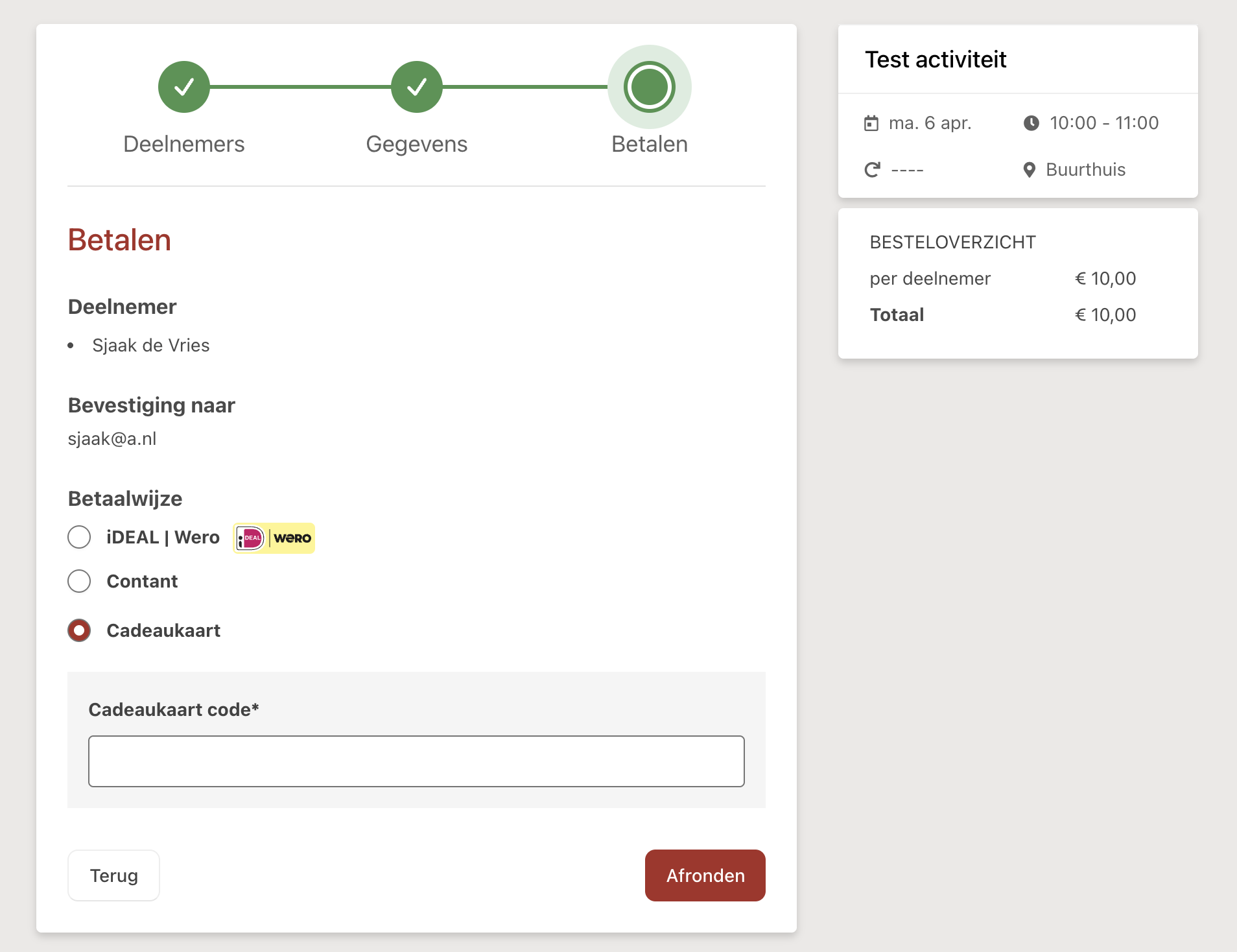The height and width of the screenshot is (952, 1237).
Task: Choose the Contant payment radio button
Action: 79,581
